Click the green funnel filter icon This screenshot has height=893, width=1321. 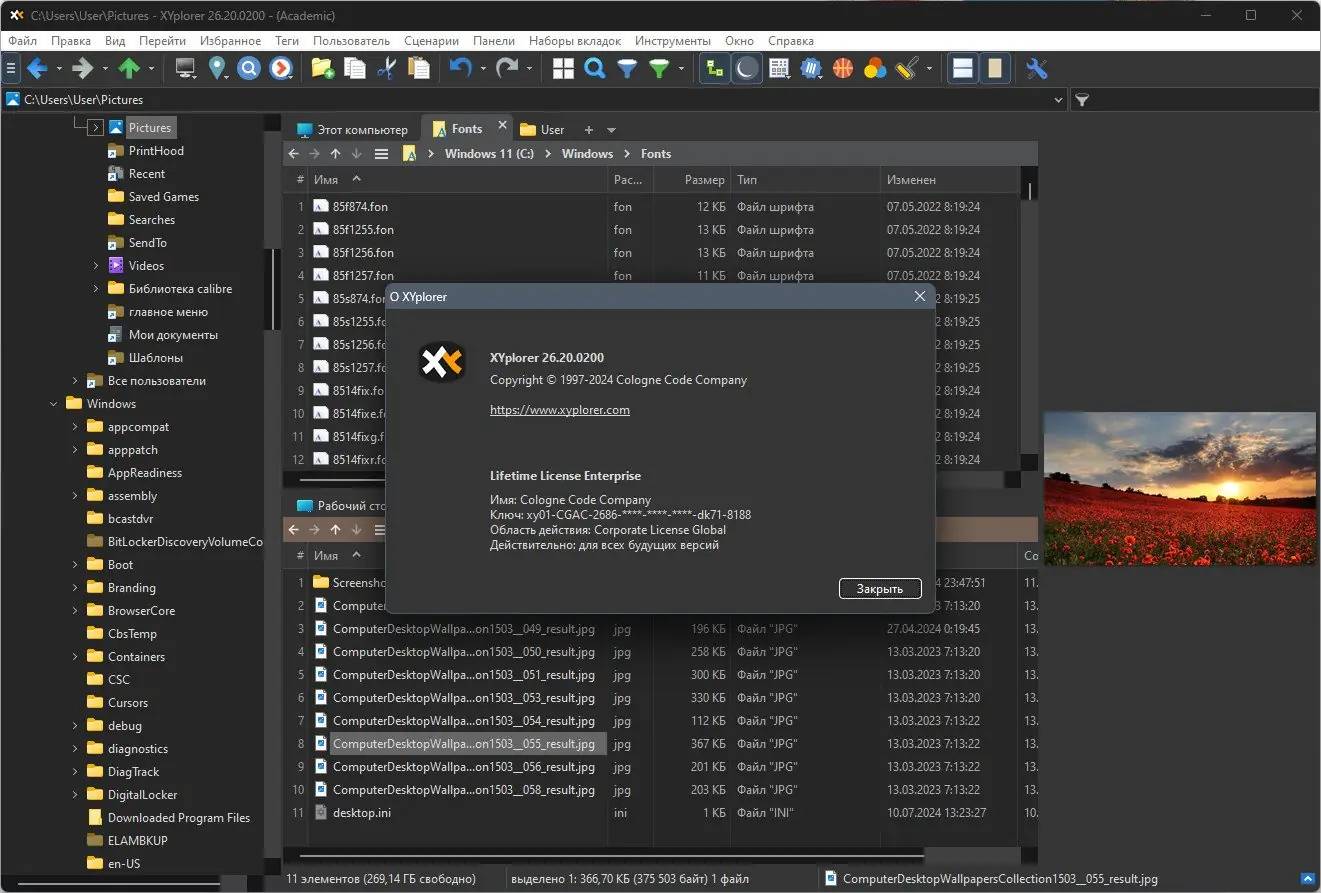(659, 68)
